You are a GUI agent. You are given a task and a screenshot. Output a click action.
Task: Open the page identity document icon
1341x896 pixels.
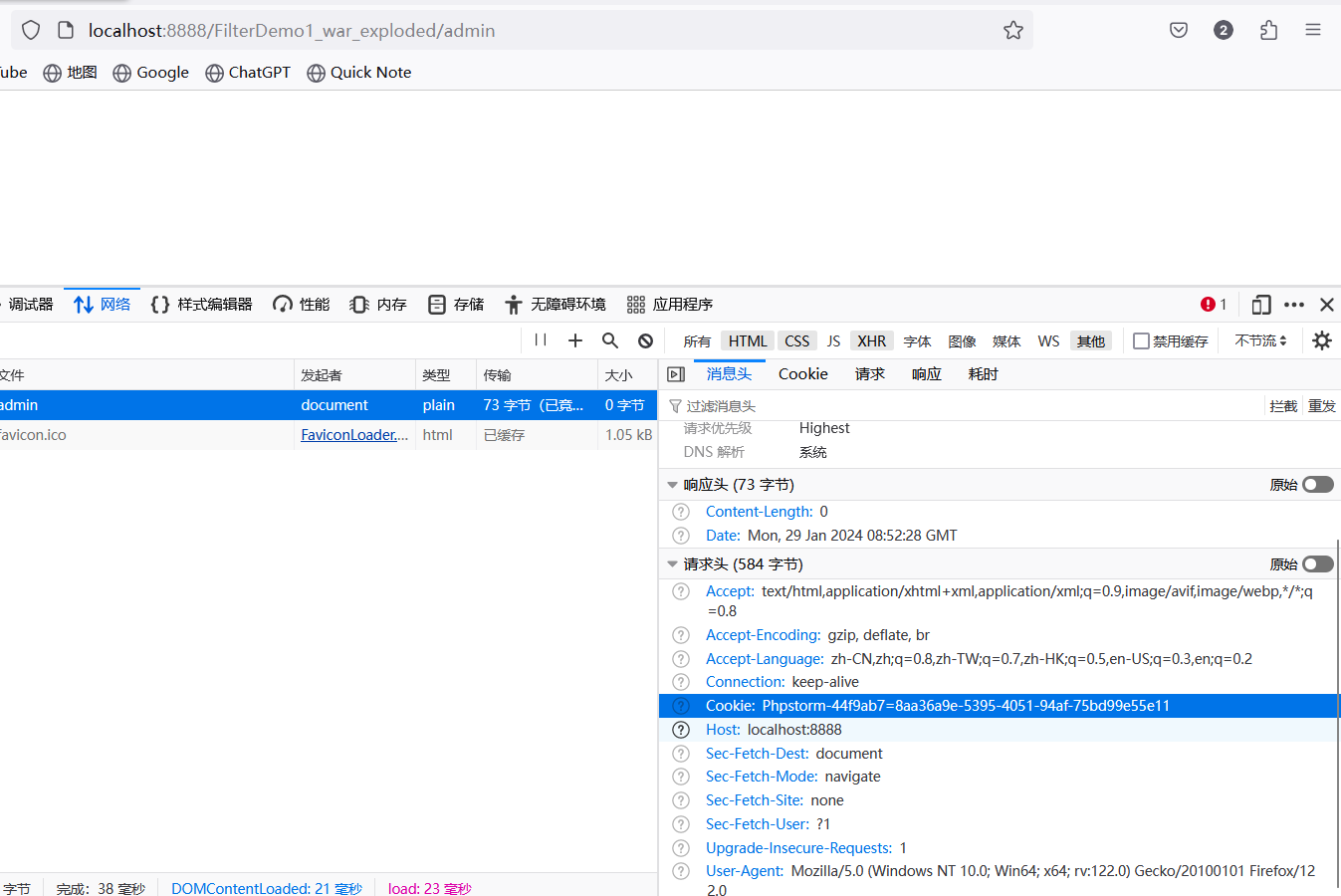click(66, 30)
